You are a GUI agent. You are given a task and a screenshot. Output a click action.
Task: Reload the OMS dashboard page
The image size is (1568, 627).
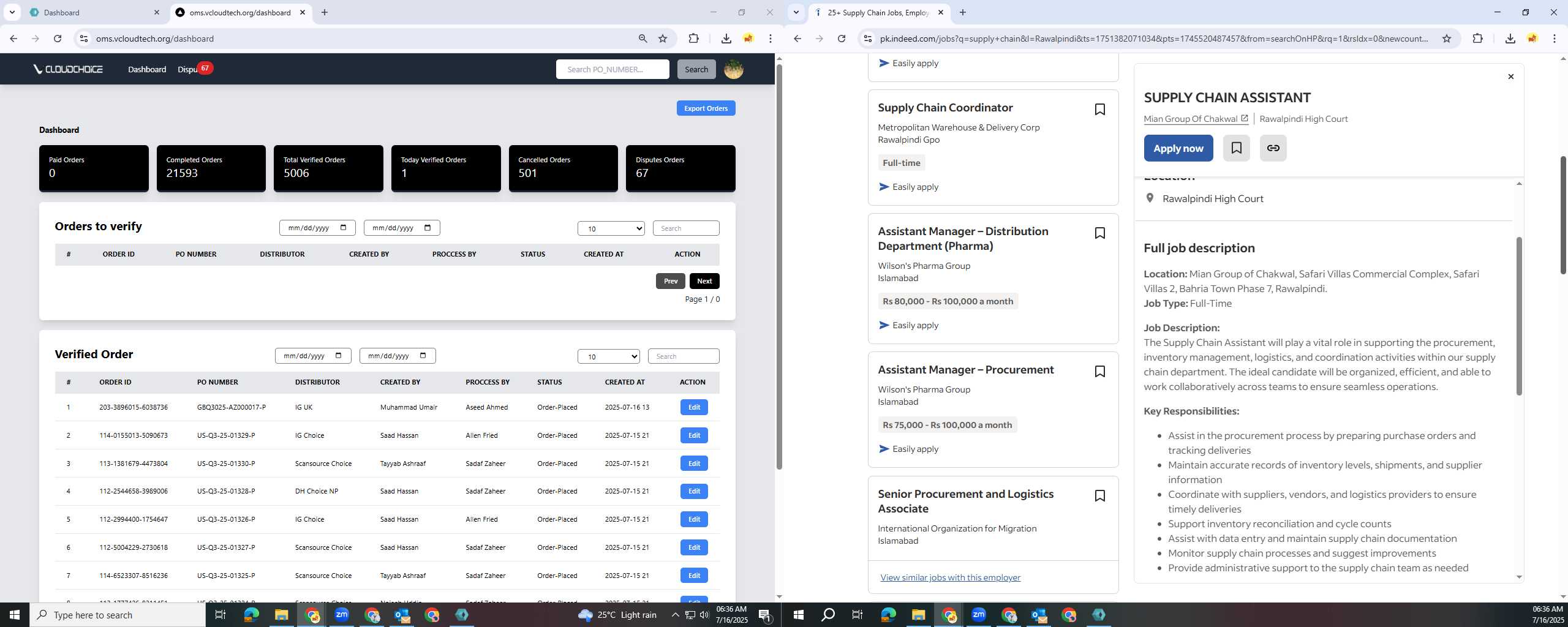click(58, 39)
